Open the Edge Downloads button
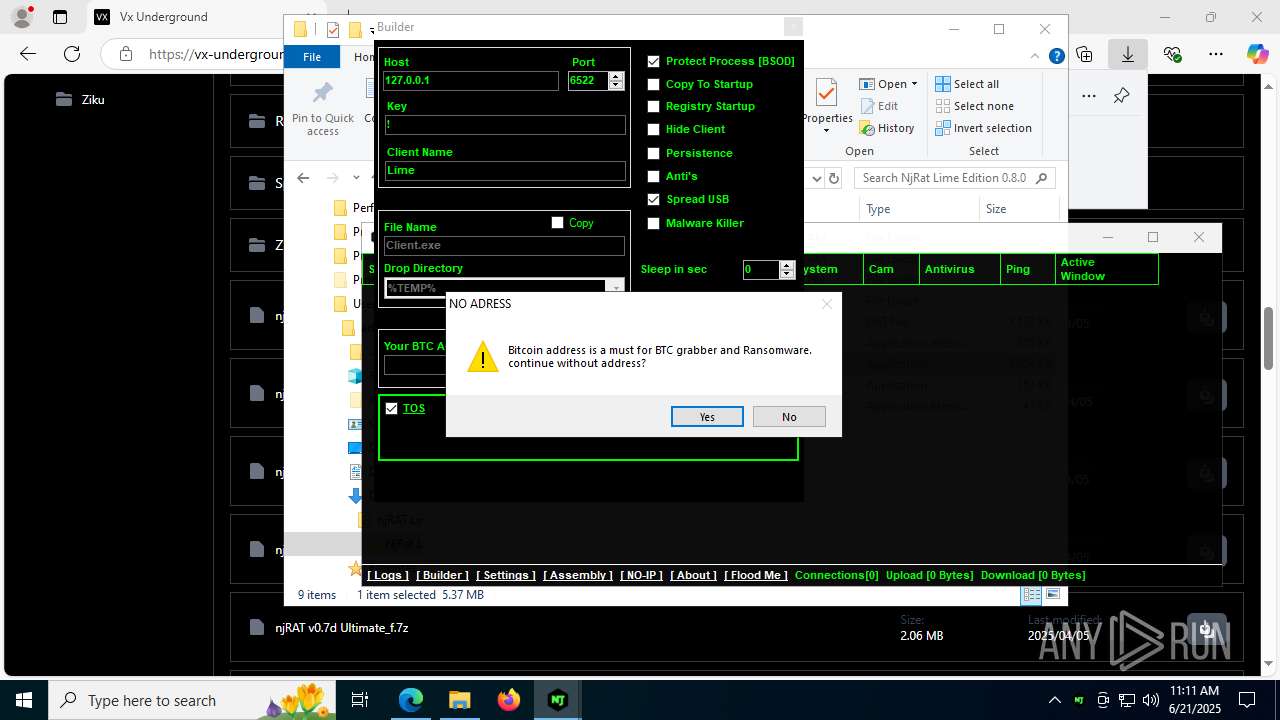The height and width of the screenshot is (720, 1280). (x=1128, y=54)
